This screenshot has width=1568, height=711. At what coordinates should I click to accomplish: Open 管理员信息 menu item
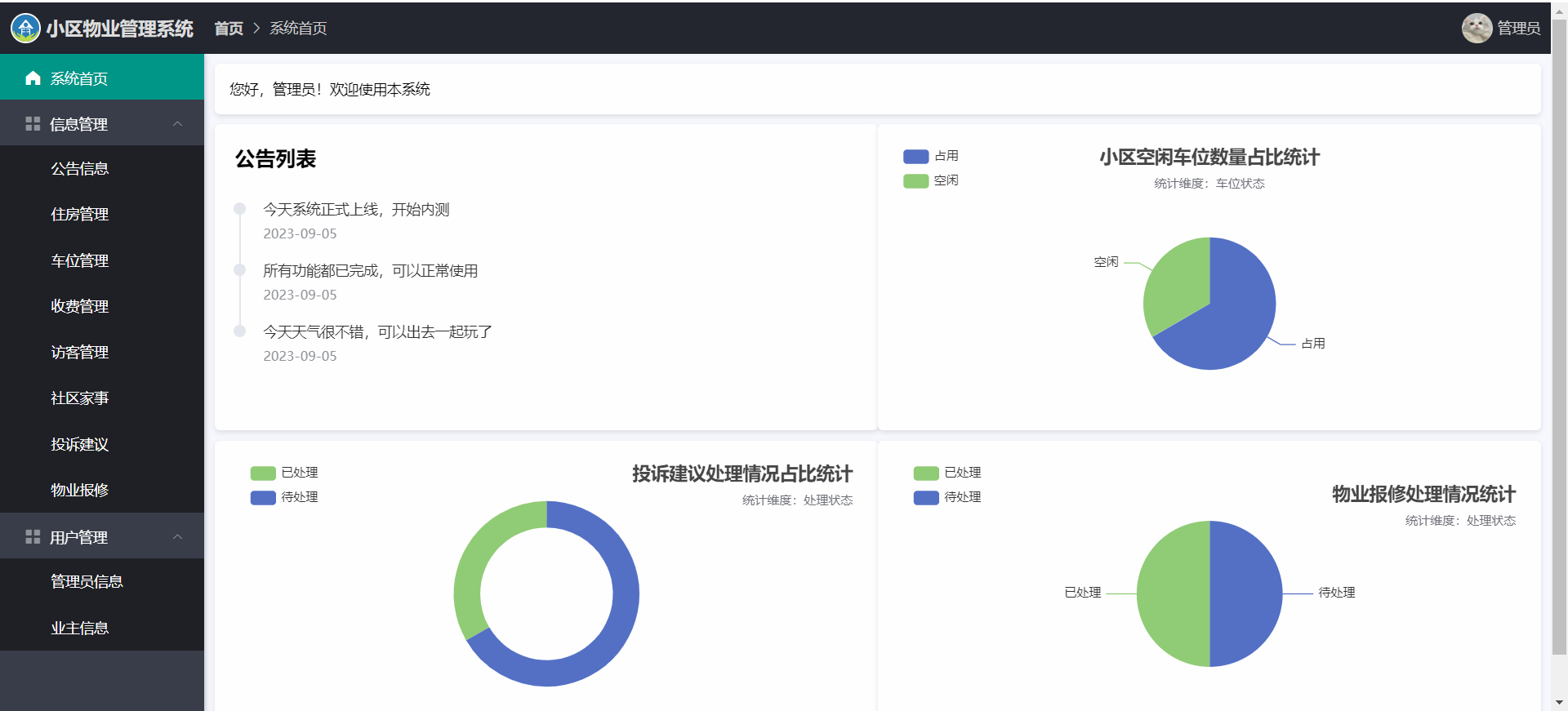[x=102, y=582]
